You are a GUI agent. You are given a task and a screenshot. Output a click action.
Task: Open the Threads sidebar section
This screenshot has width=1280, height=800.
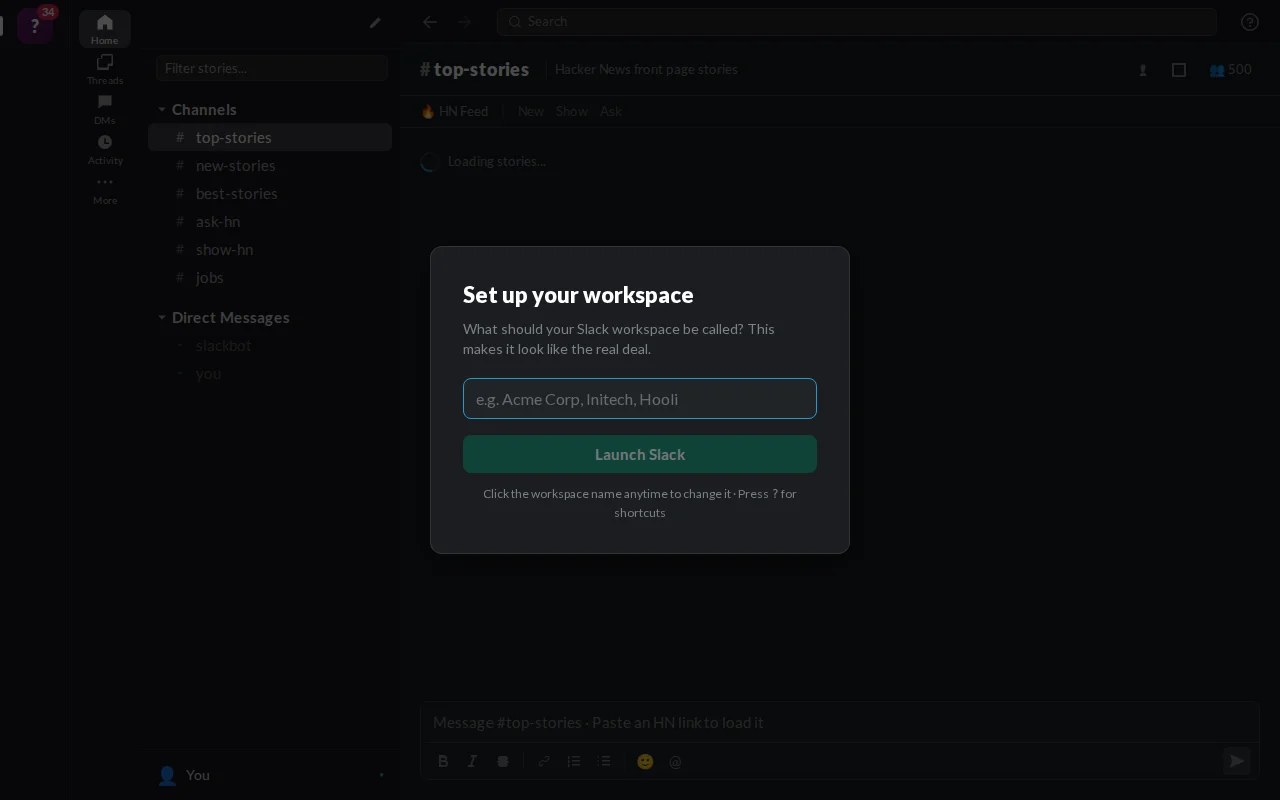point(105,69)
